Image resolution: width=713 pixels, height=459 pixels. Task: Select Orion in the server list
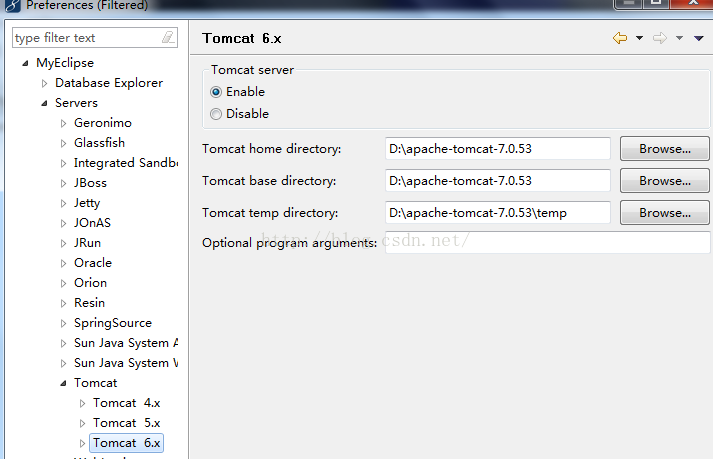[x=90, y=283]
